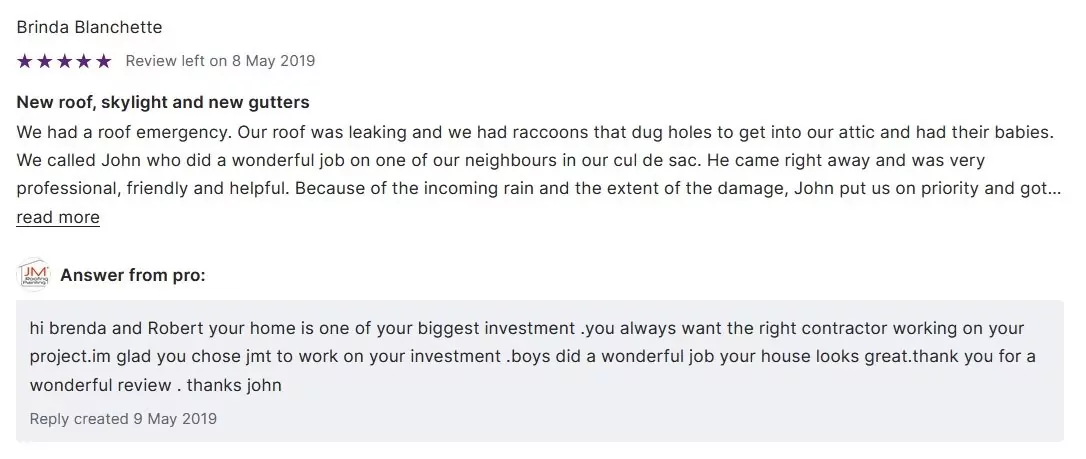Click the fifth purple rating star
1086x459 pixels.
104,61
